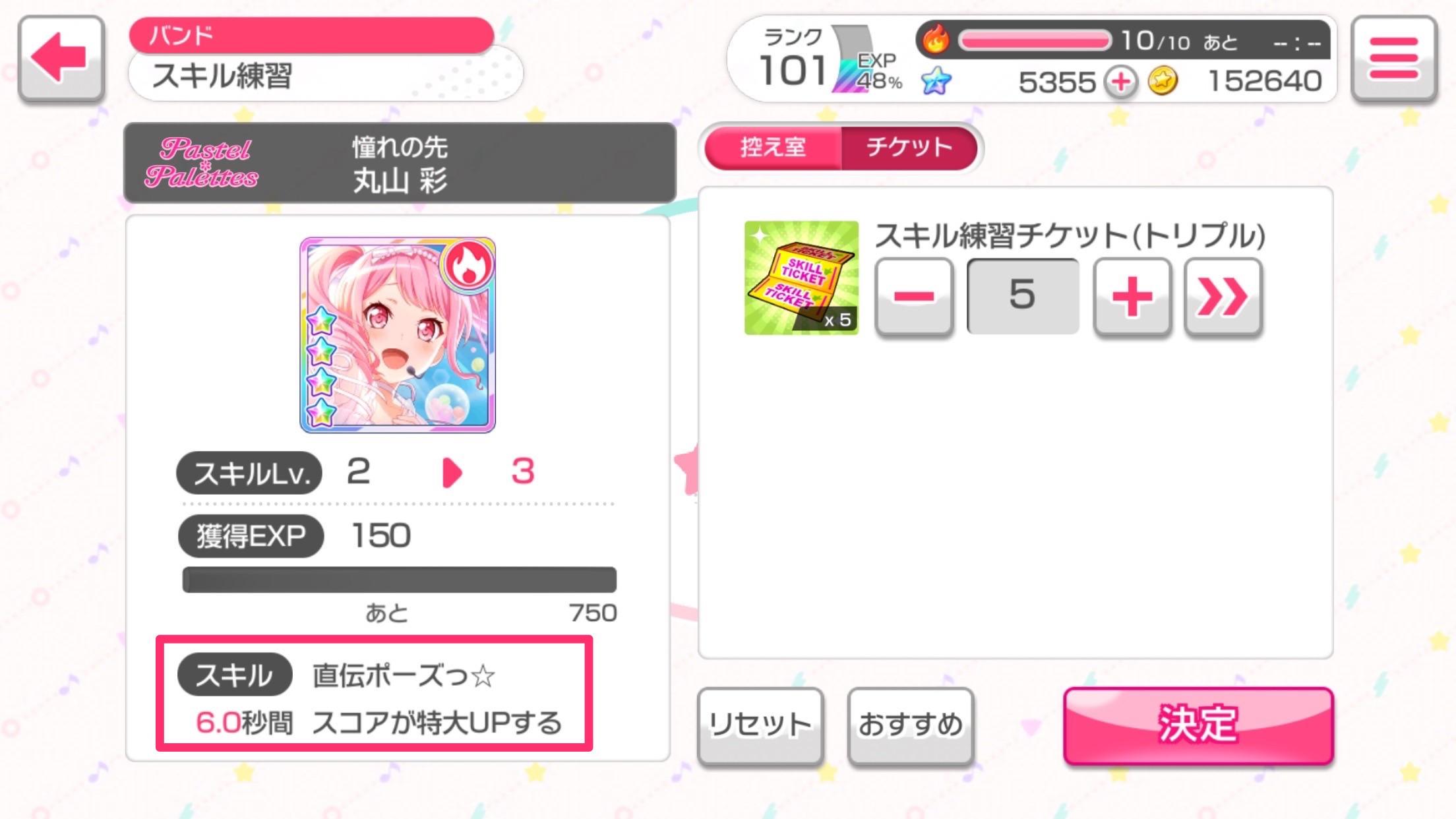Open the hamburger menu
The width and height of the screenshot is (1456, 819).
1393,59
